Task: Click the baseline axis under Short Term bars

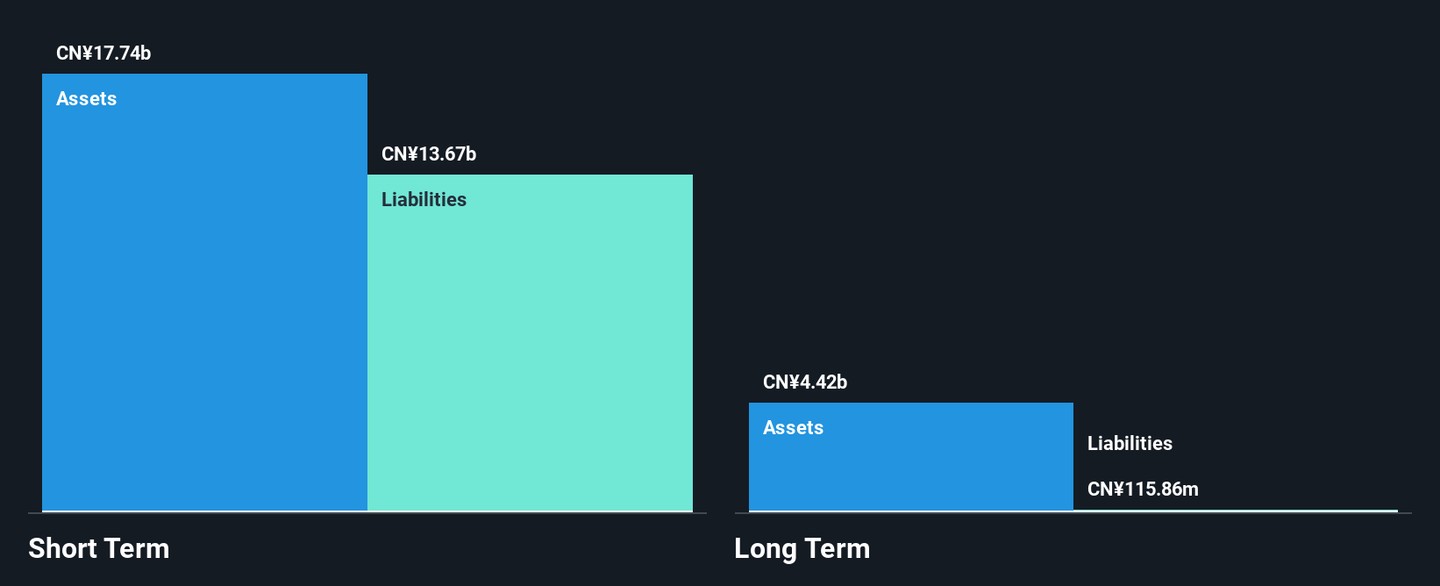Action: click(x=367, y=513)
